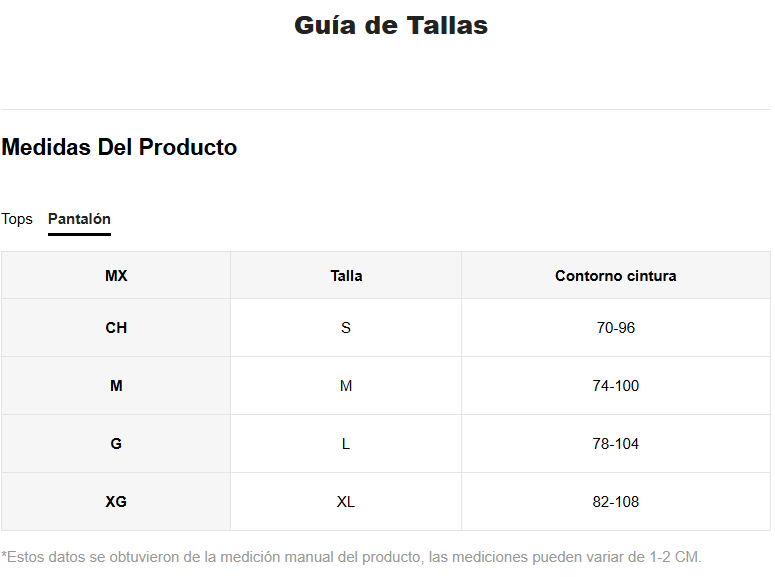Image resolution: width=775 pixels, height=577 pixels.
Task: Click the S size cell
Action: (346, 327)
